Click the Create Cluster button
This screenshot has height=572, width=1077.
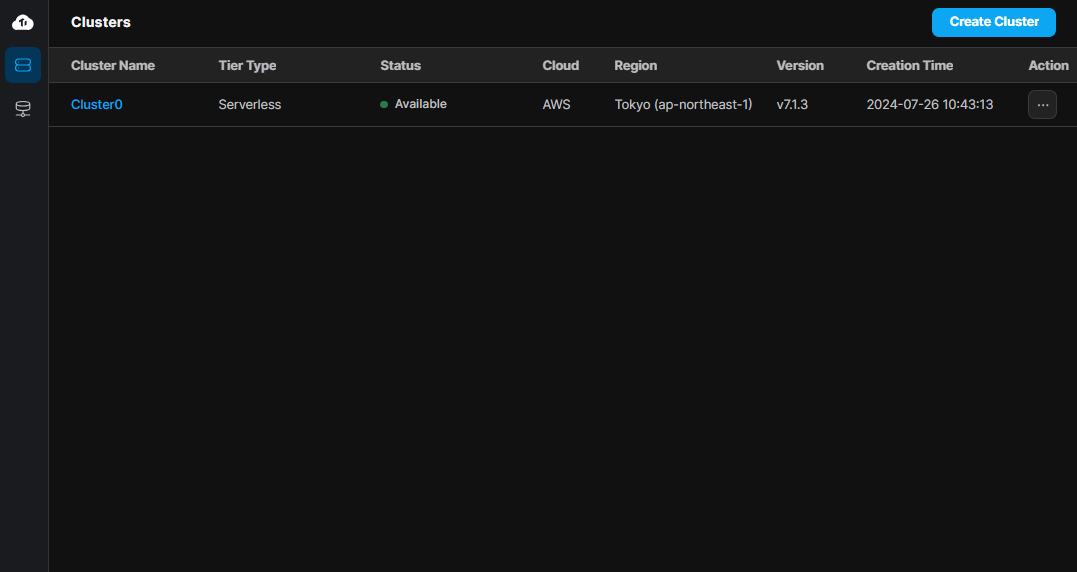point(993,22)
